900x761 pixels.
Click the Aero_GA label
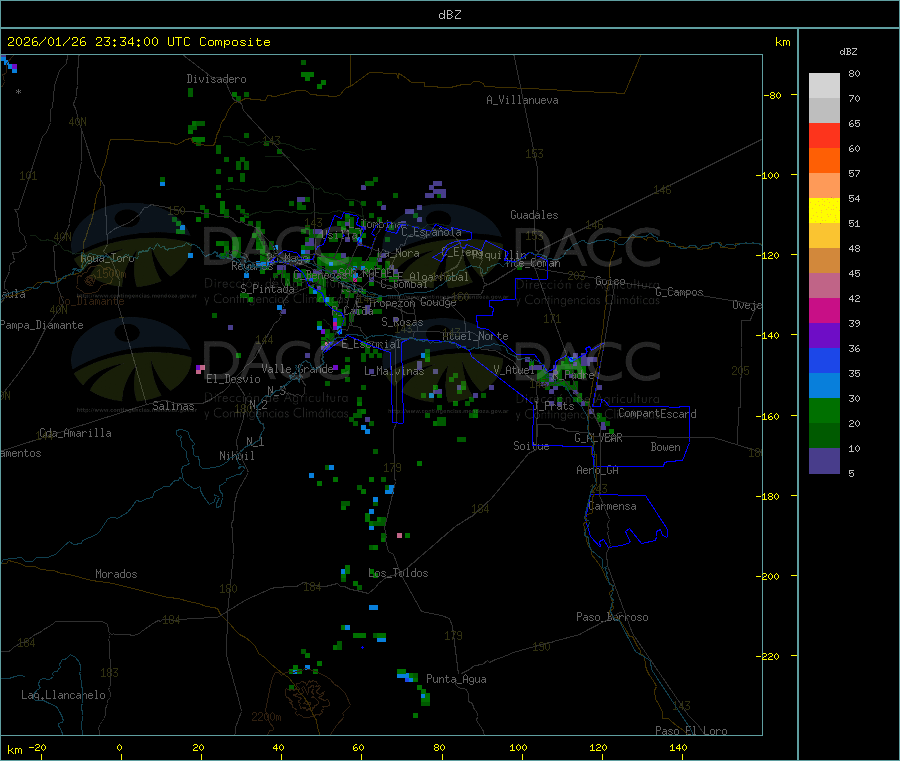(x=598, y=470)
